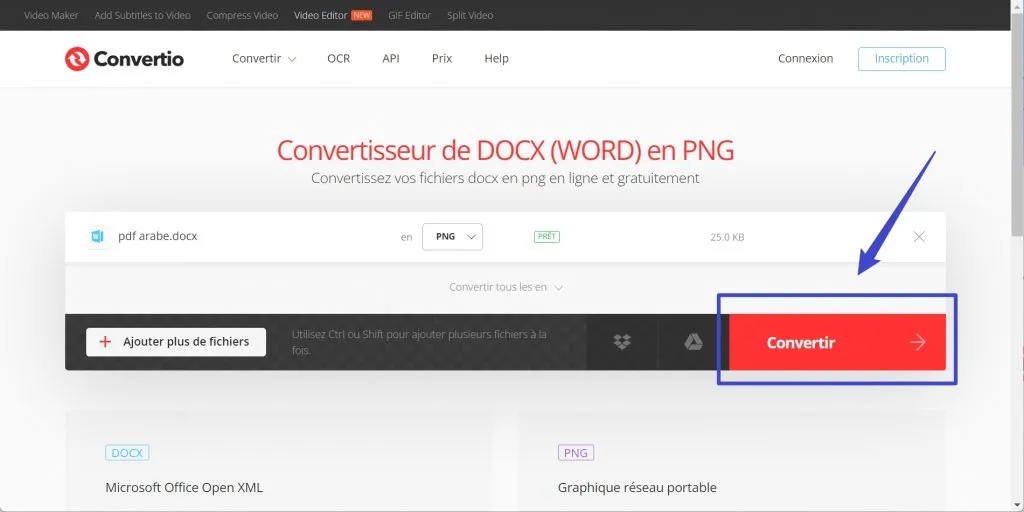
Task: Open GIF Editor link
Action: [409, 15]
